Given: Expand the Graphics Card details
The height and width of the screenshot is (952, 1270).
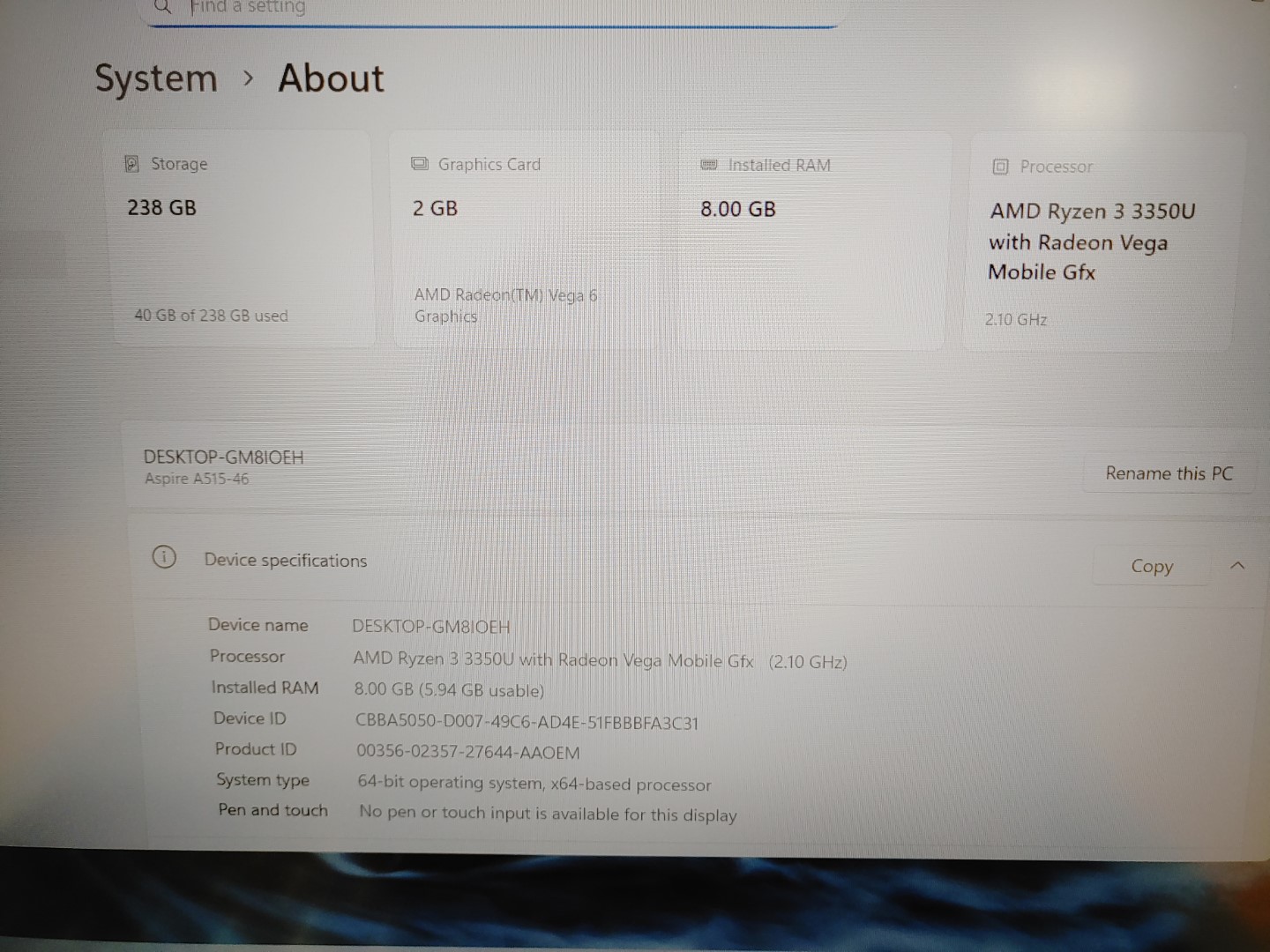Looking at the screenshot, I should coord(525,235).
